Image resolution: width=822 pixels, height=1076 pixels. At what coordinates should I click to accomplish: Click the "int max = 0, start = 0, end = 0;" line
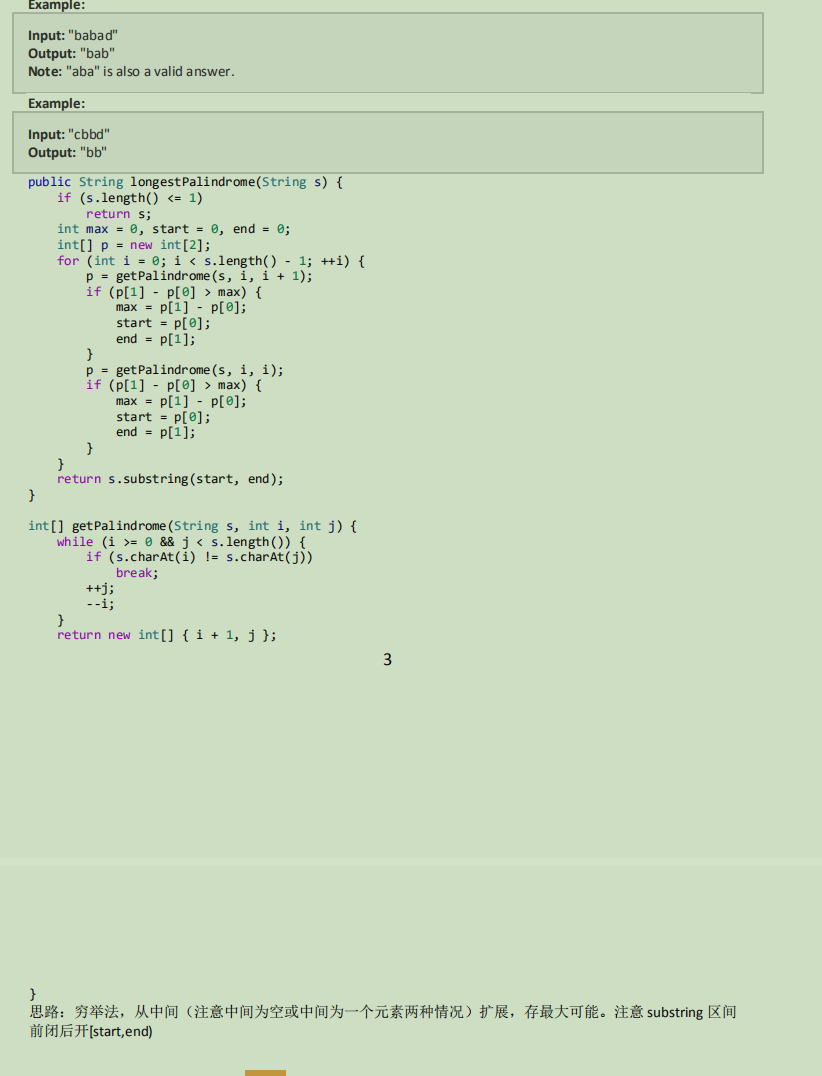click(x=174, y=229)
